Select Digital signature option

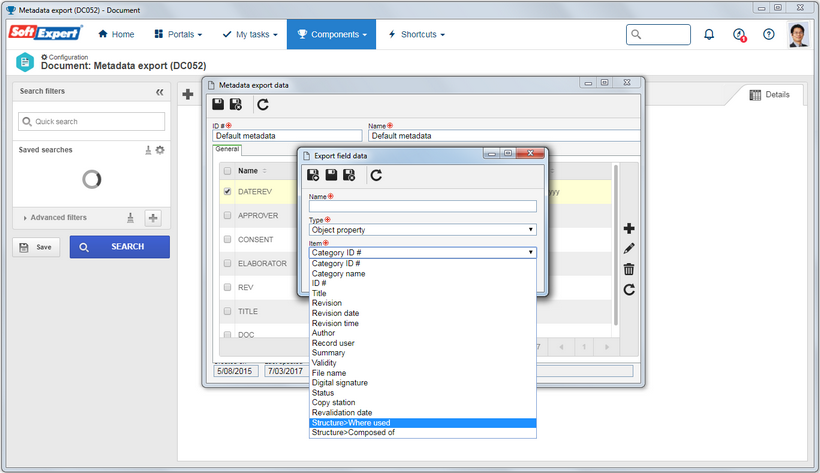pos(423,382)
